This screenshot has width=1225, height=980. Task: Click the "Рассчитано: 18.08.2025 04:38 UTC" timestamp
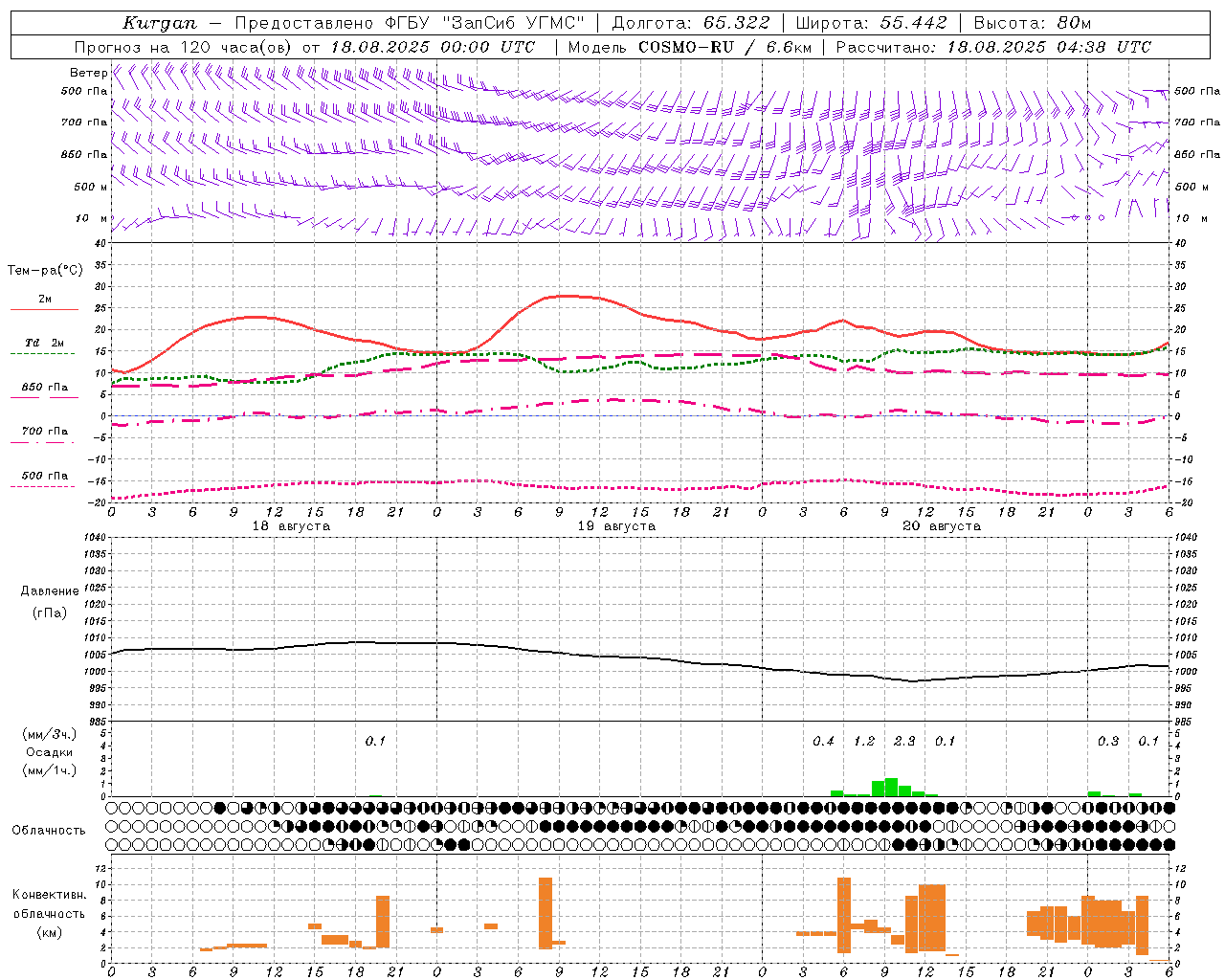993,47
